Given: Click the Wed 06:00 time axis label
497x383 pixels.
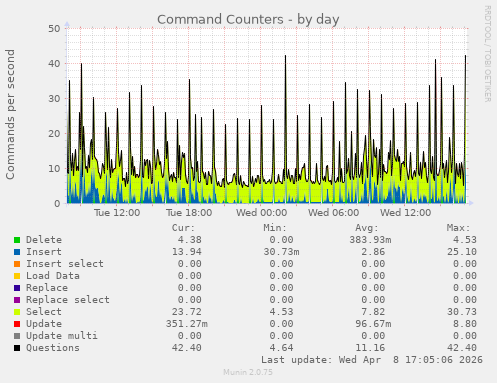Looking at the screenshot, I should coord(334,213).
